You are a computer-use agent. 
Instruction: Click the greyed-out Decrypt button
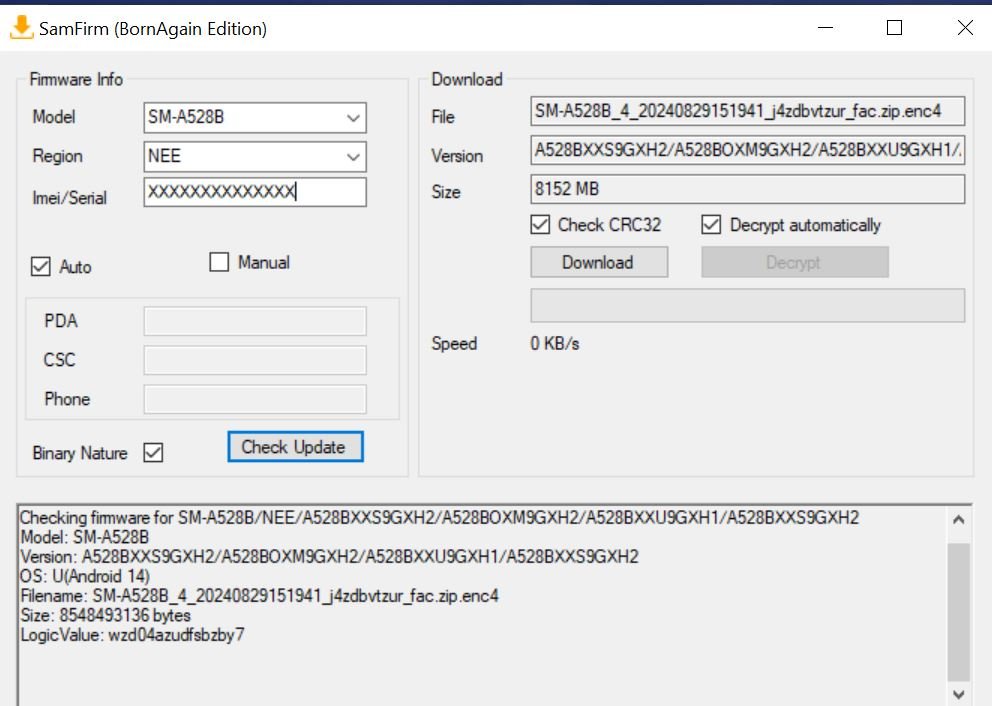click(795, 262)
